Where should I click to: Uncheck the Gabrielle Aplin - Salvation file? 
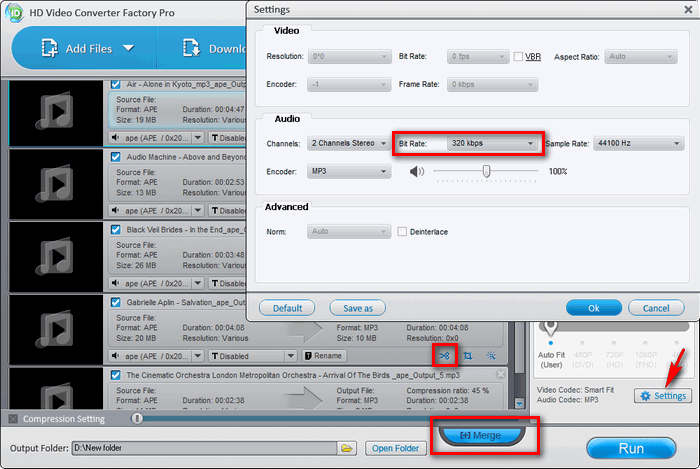(x=116, y=302)
